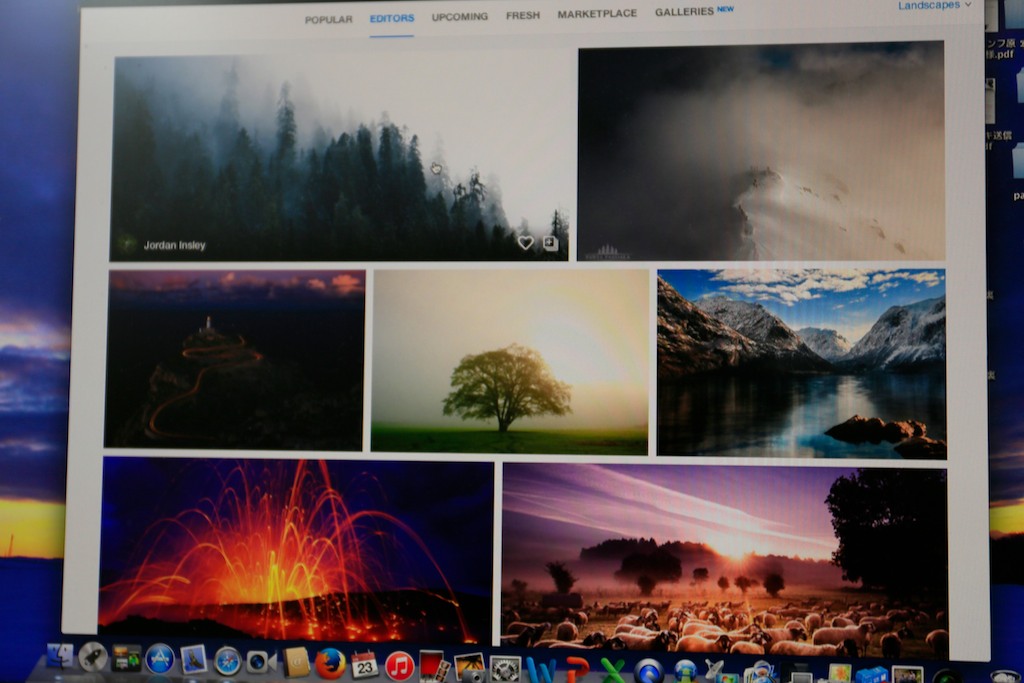This screenshot has height=683, width=1024.
Task: Switch to the Upcoming tab
Action: [x=460, y=16]
